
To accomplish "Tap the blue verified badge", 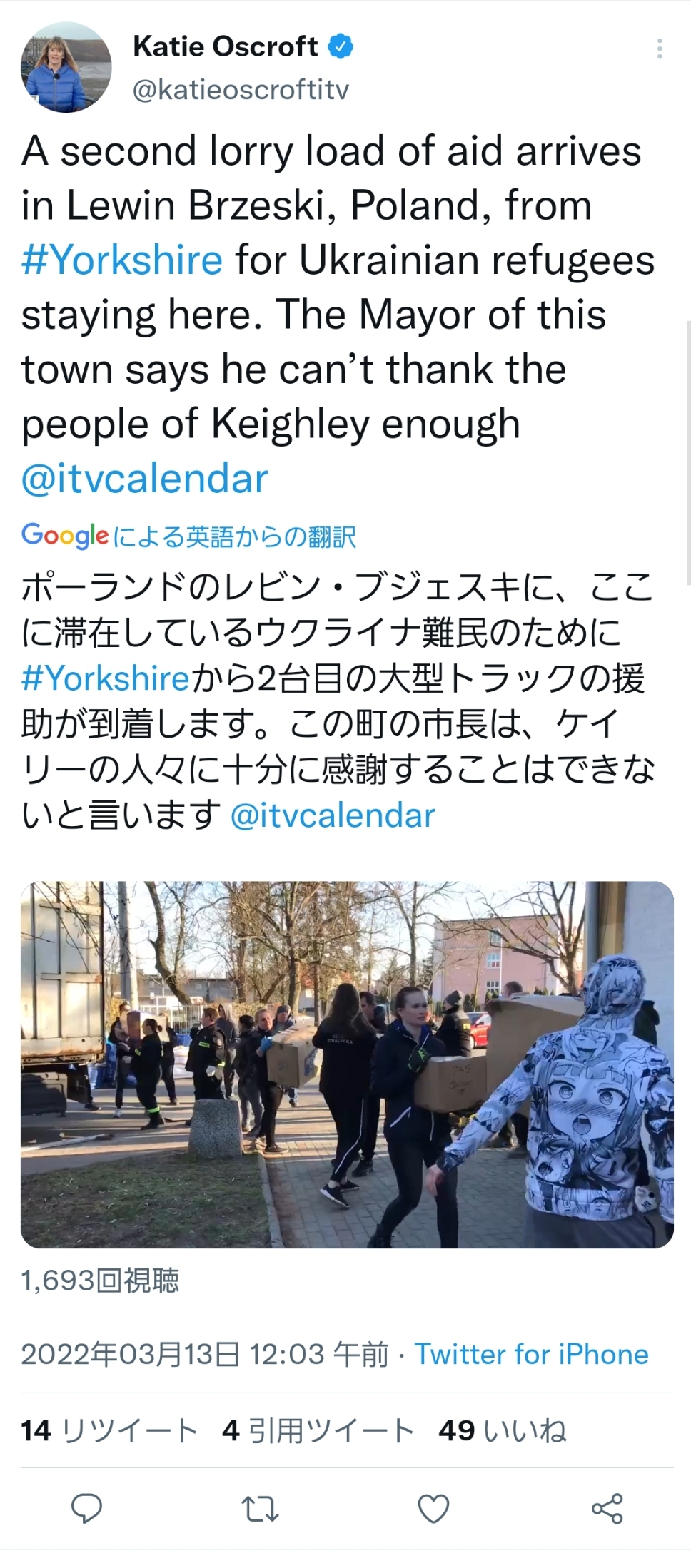I will (341, 46).
